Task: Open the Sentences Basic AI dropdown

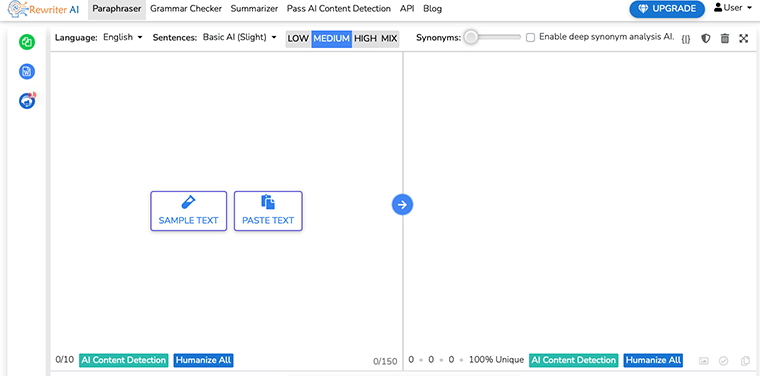Action: coord(239,37)
